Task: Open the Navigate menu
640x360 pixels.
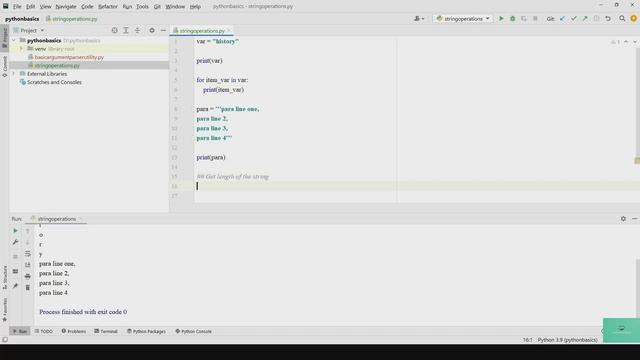Action: (x=66, y=7)
